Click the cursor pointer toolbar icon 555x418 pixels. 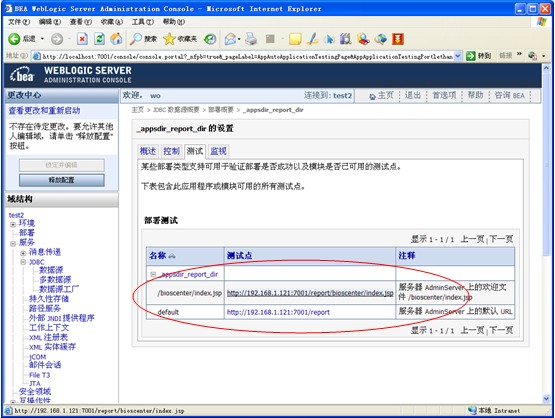[329, 39]
